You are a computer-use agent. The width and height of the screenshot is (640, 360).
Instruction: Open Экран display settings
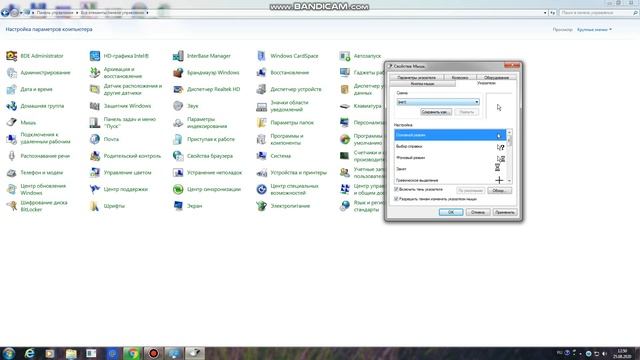click(188, 206)
